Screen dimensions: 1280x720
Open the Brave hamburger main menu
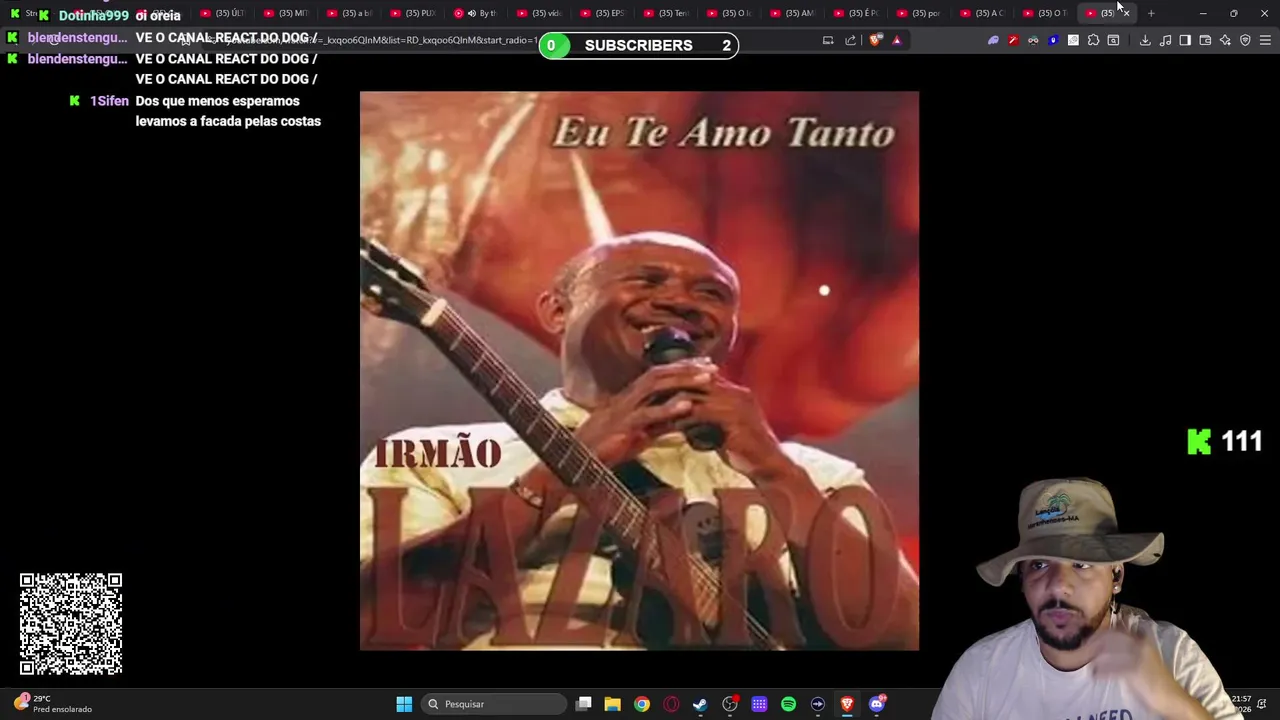[x=1265, y=40]
